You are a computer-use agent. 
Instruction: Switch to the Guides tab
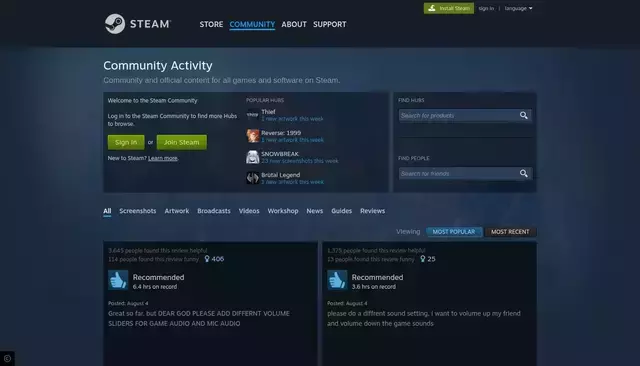point(342,211)
